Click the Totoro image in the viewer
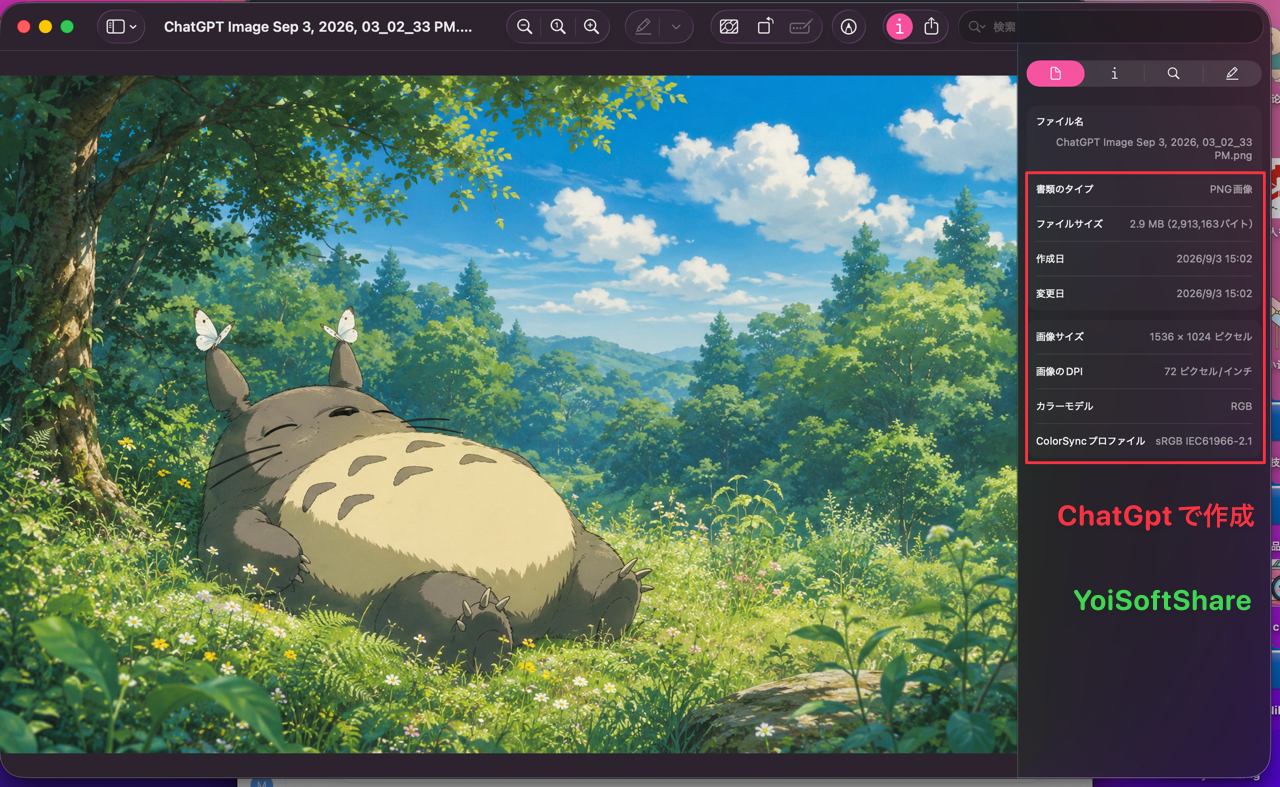The height and width of the screenshot is (787, 1280). click(508, 414)
